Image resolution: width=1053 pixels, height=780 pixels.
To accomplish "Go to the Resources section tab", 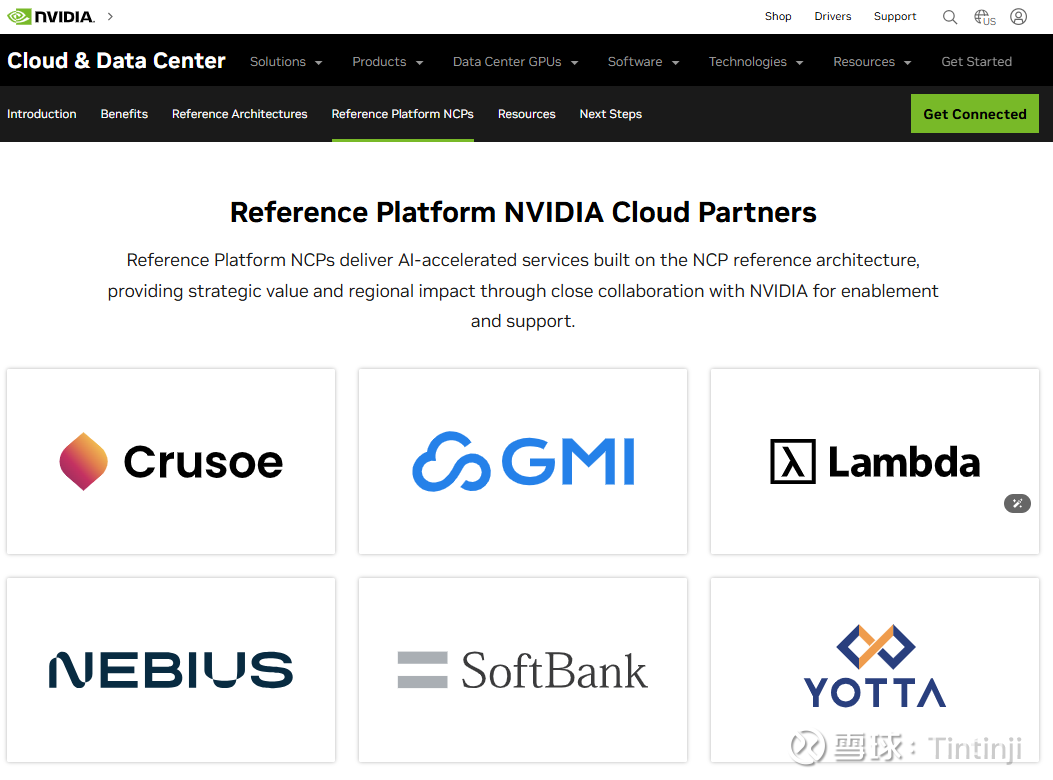I will click(526, 114).
